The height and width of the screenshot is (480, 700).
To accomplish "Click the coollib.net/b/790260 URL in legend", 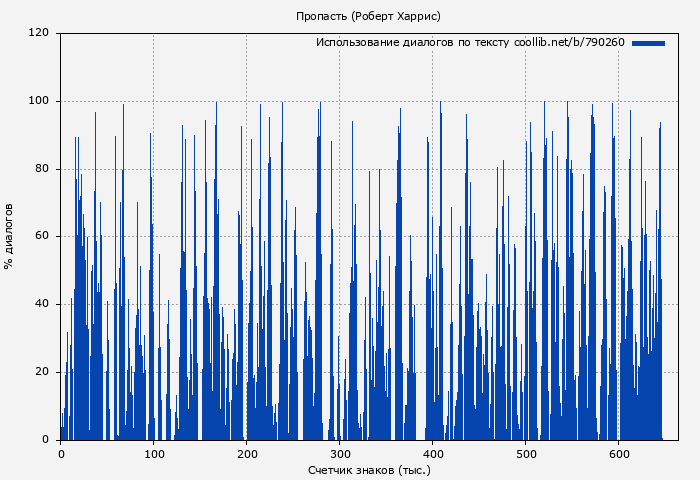I will pyautogui.click(x=569, y=43).
